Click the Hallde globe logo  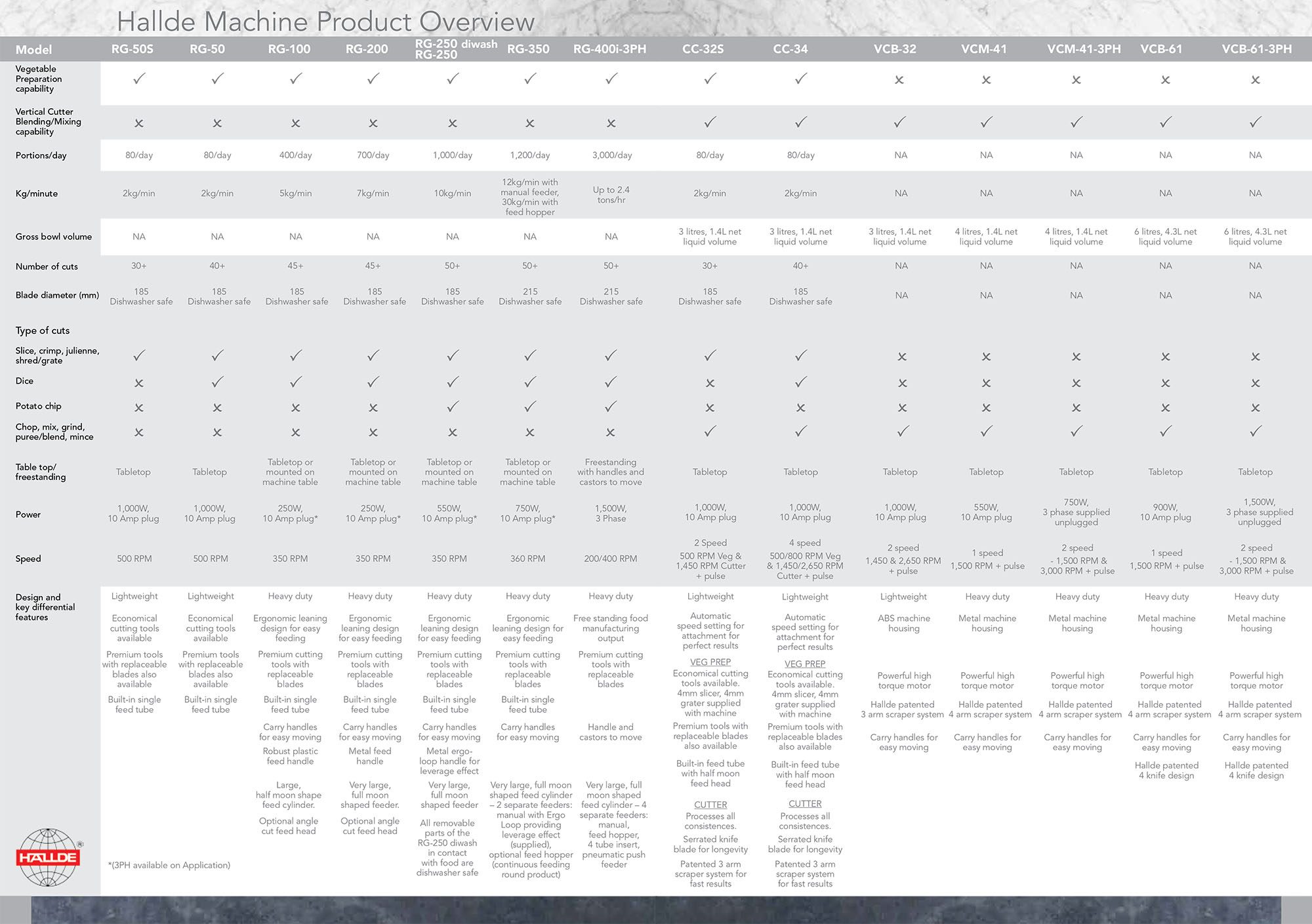[48, 857]
